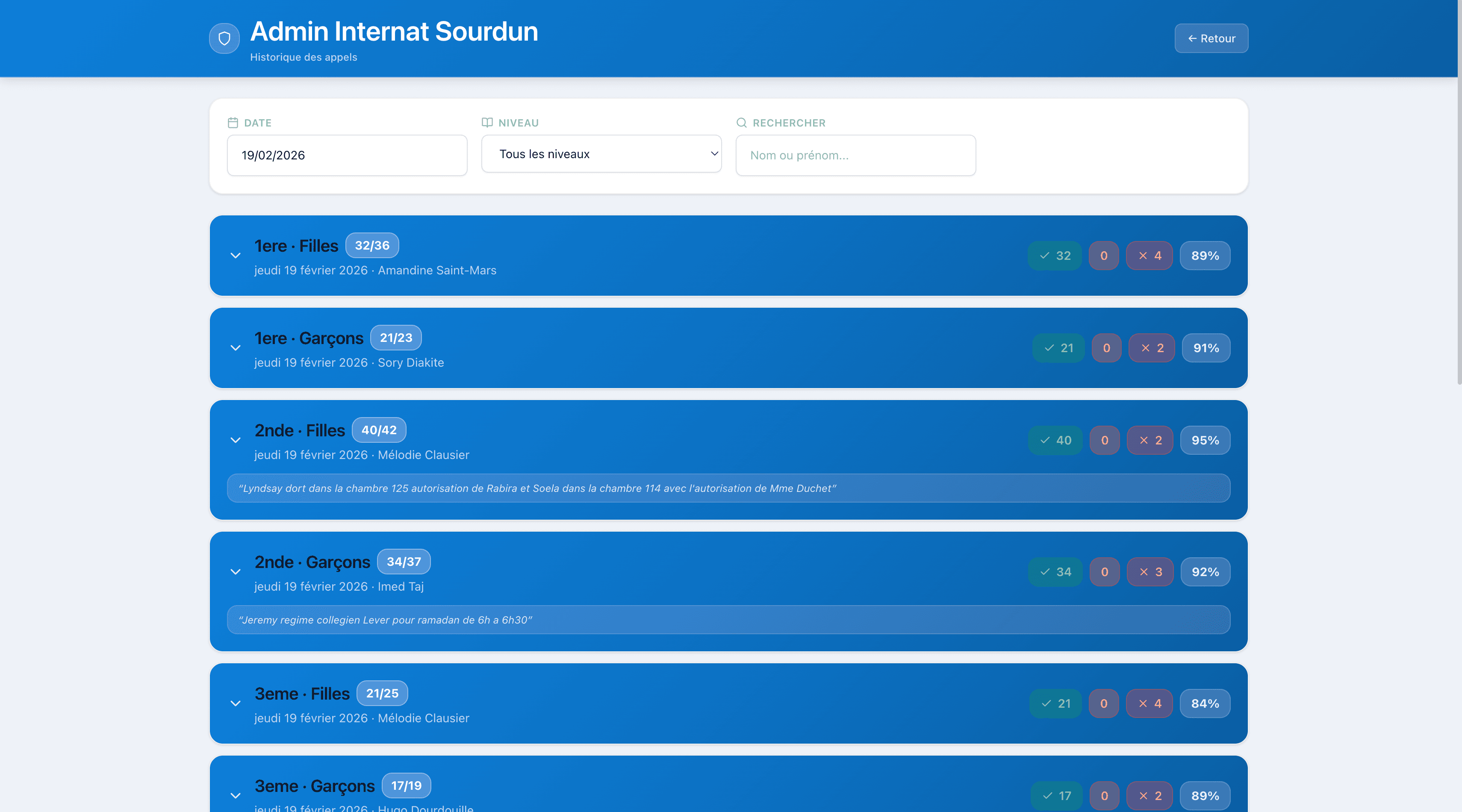The height and width of the screenshot is (812, 1462).
Task: Expand the 3eme · Filles chevron
Action: tap(236, 703)
